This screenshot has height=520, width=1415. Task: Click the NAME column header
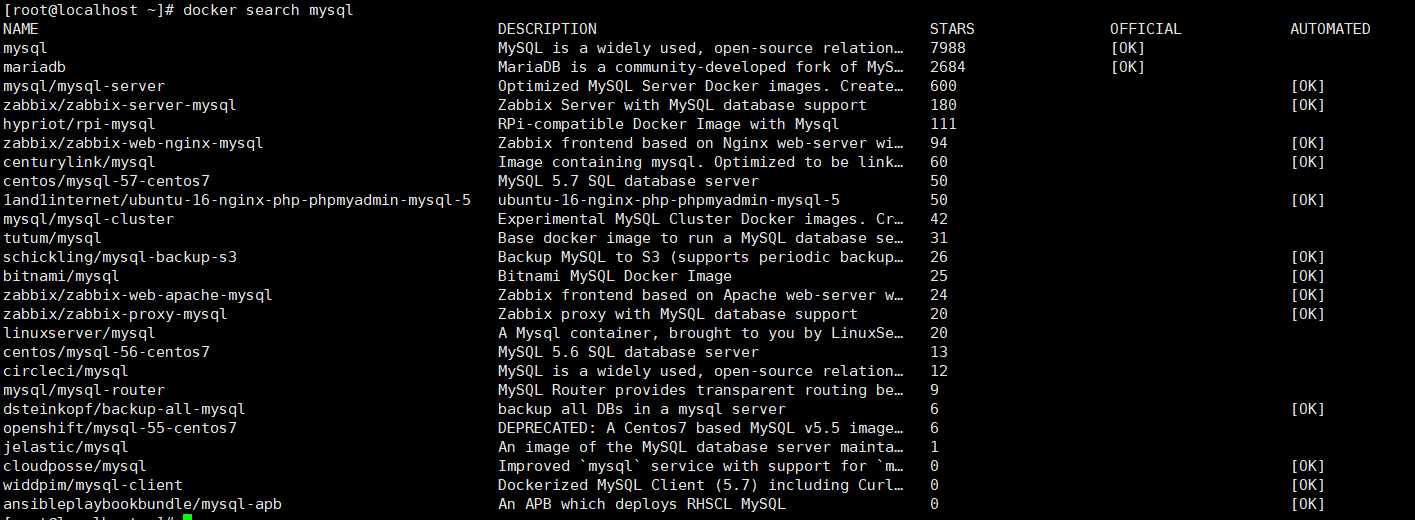(21, 29)
